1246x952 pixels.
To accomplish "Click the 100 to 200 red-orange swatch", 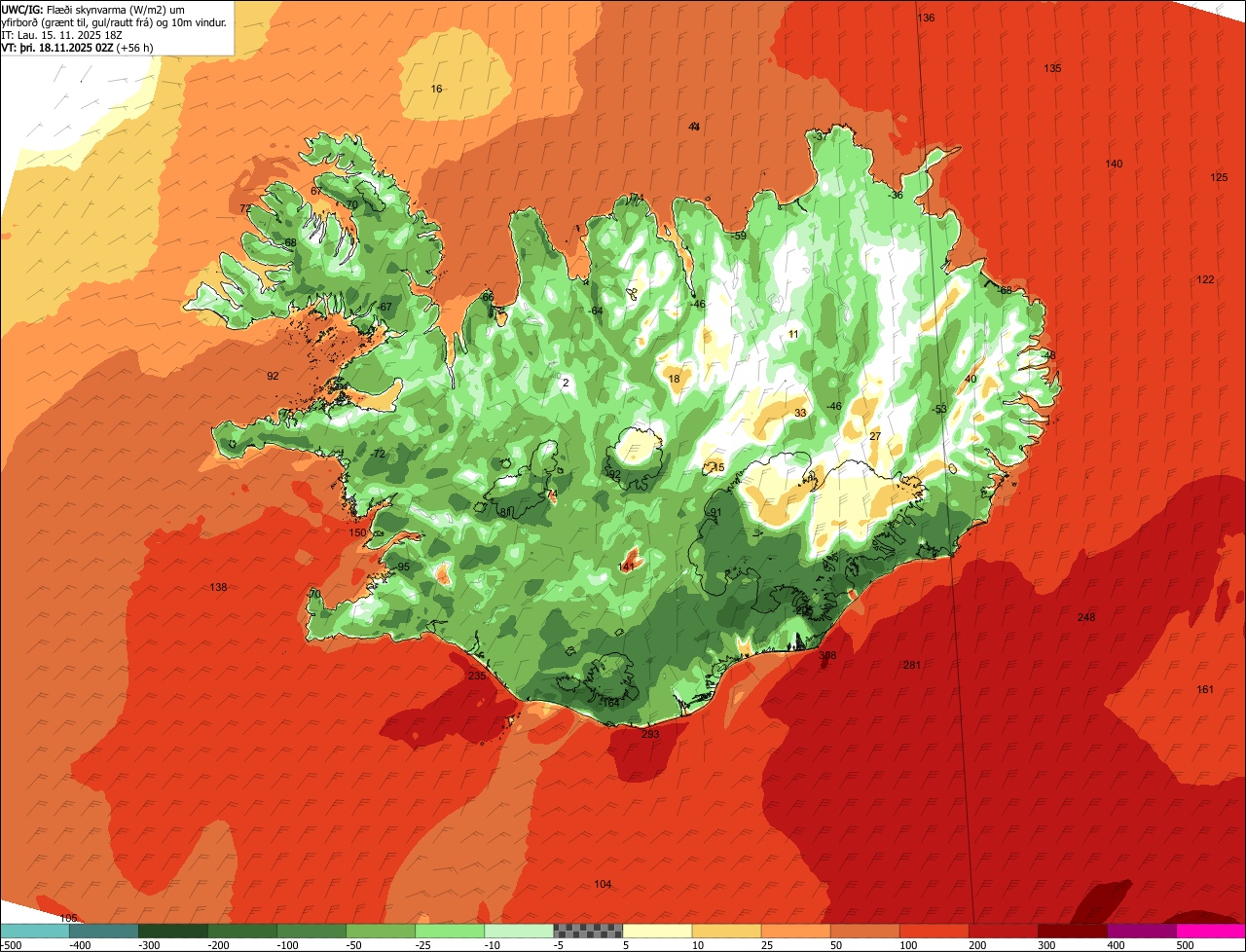I will point(934,931).
